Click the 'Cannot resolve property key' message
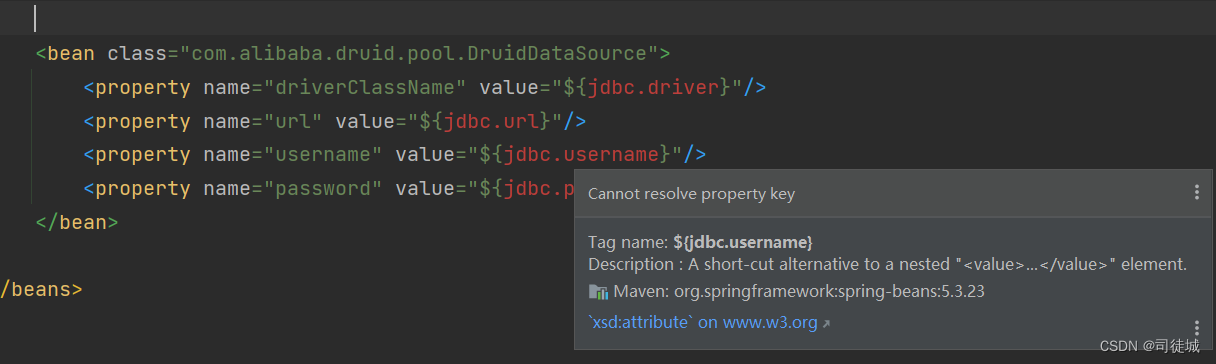Viewport: 1216px width, 364px height. (x=691, y=193)
